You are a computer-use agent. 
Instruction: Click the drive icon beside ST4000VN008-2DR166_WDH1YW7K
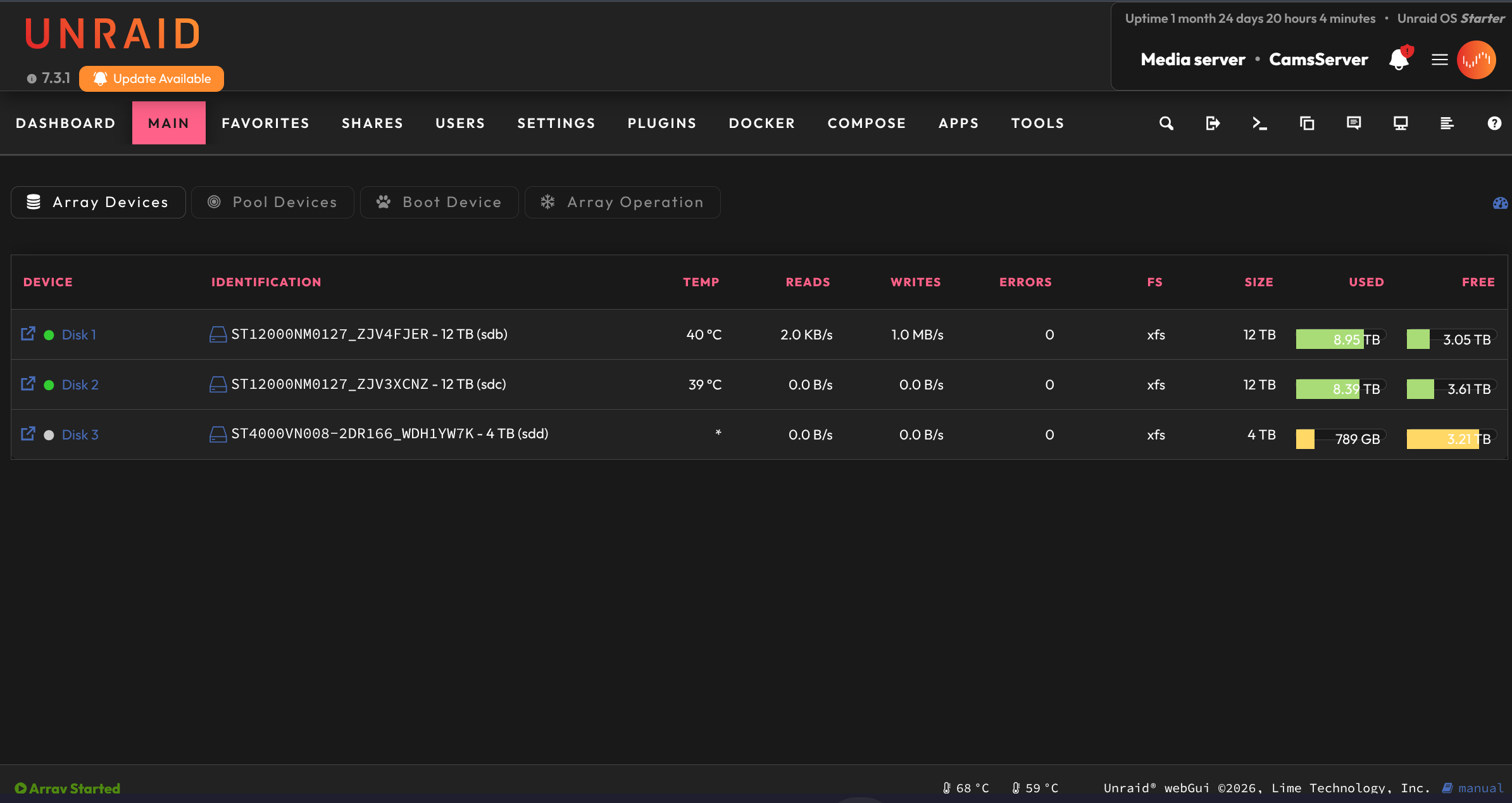(x=218, y=434)
